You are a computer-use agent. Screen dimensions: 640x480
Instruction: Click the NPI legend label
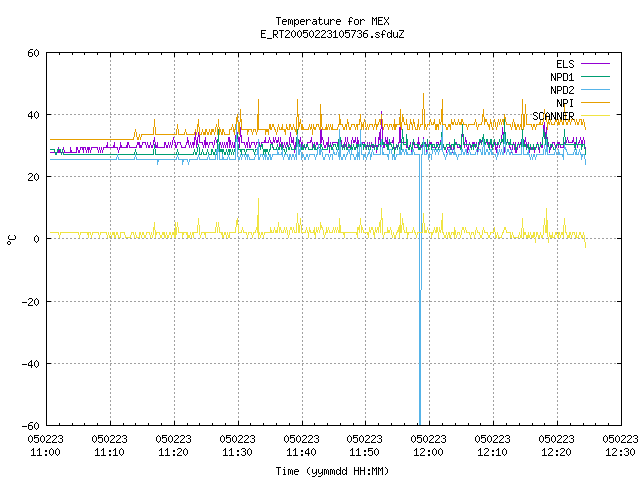click(x=565, y=103)
